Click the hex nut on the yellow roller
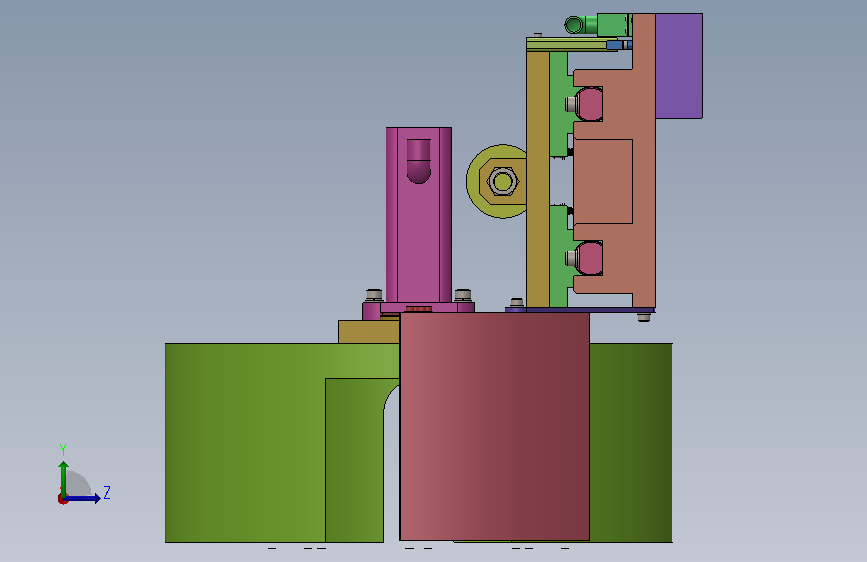Screen dimensions: 867x562 pos(503,181)
